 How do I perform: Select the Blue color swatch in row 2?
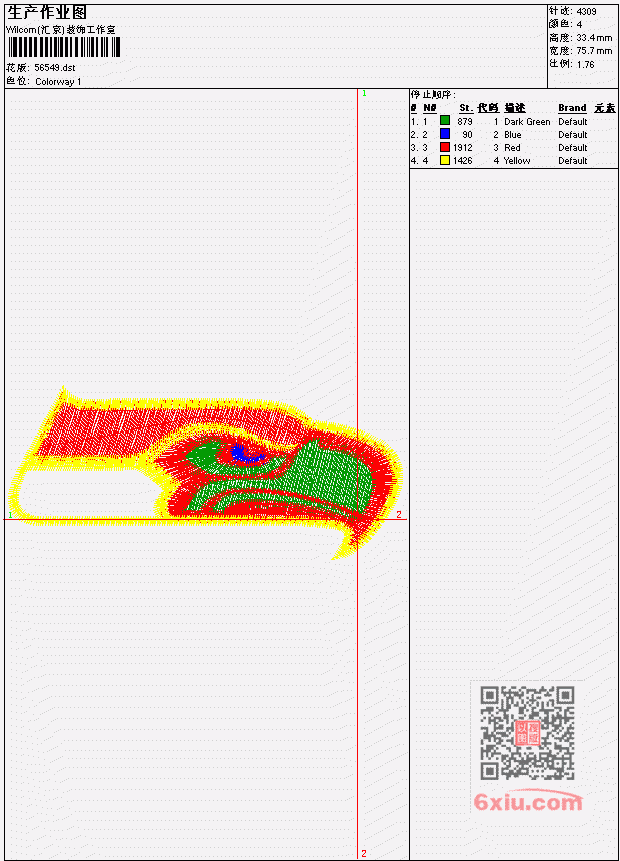tap(445, 134)
